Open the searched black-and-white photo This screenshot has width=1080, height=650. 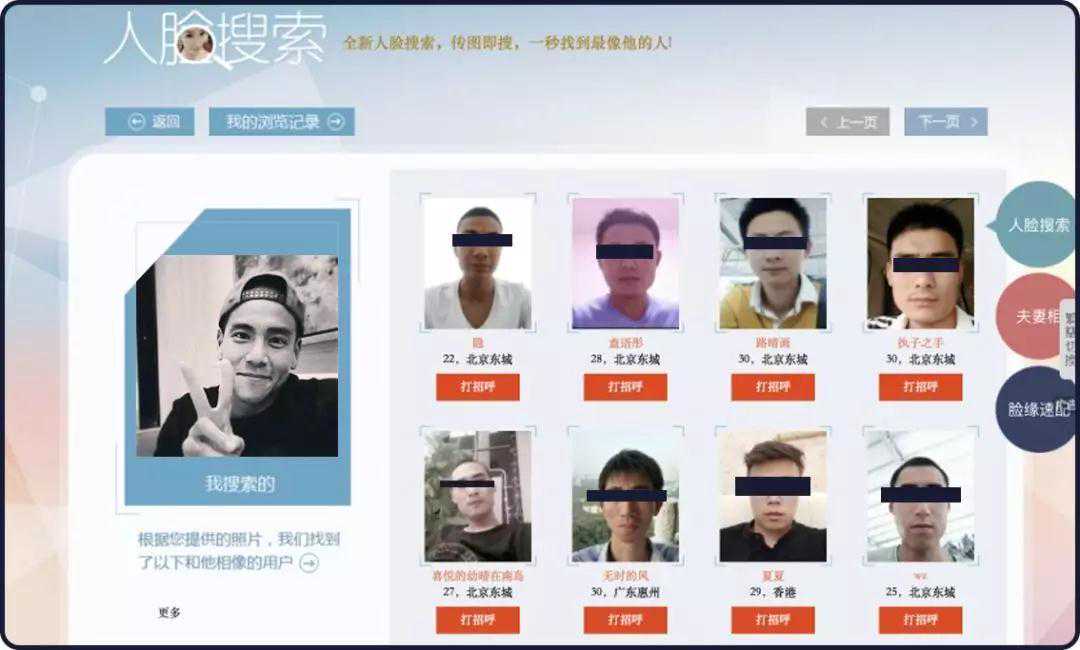point(237,355)
